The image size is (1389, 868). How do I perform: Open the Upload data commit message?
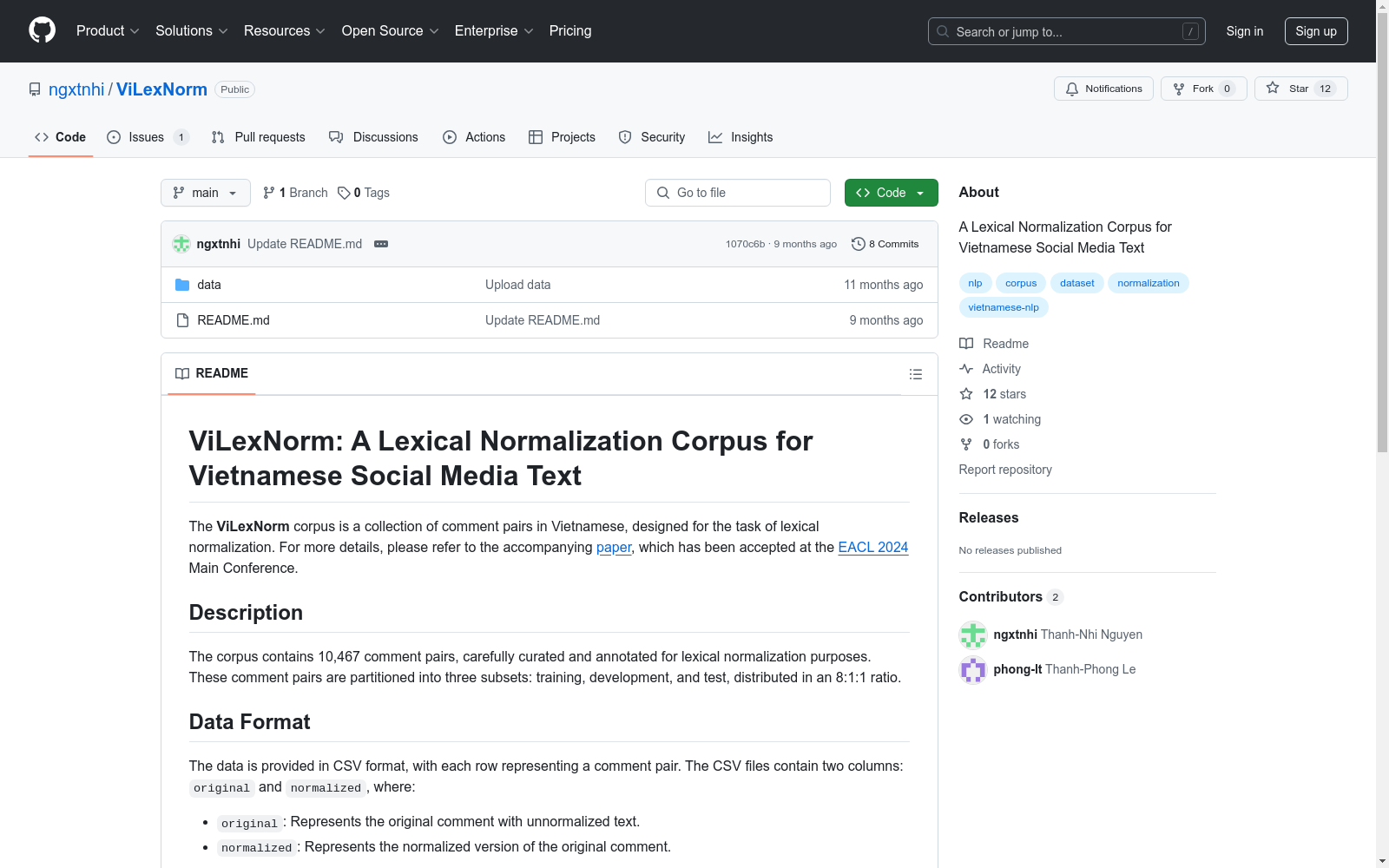[x=517, y=285]
